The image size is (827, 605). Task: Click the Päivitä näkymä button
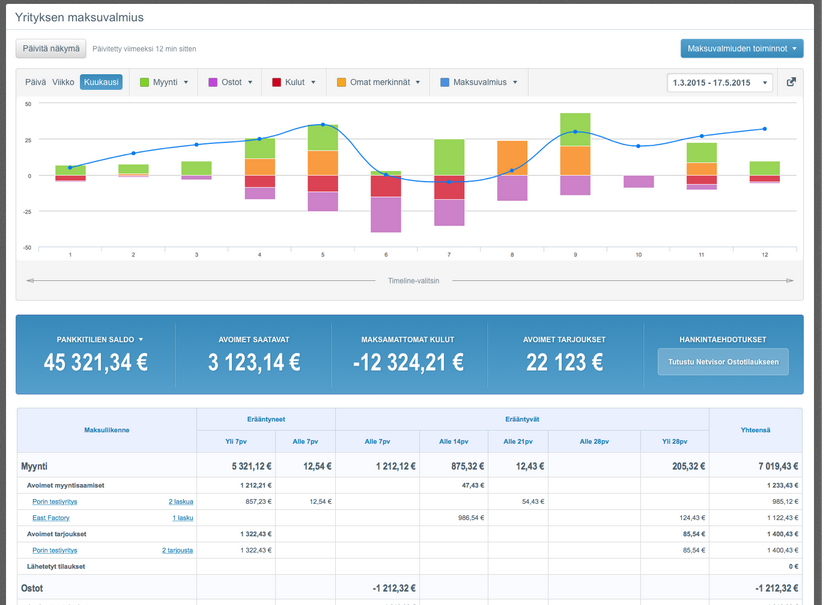(x=51, y=48)
